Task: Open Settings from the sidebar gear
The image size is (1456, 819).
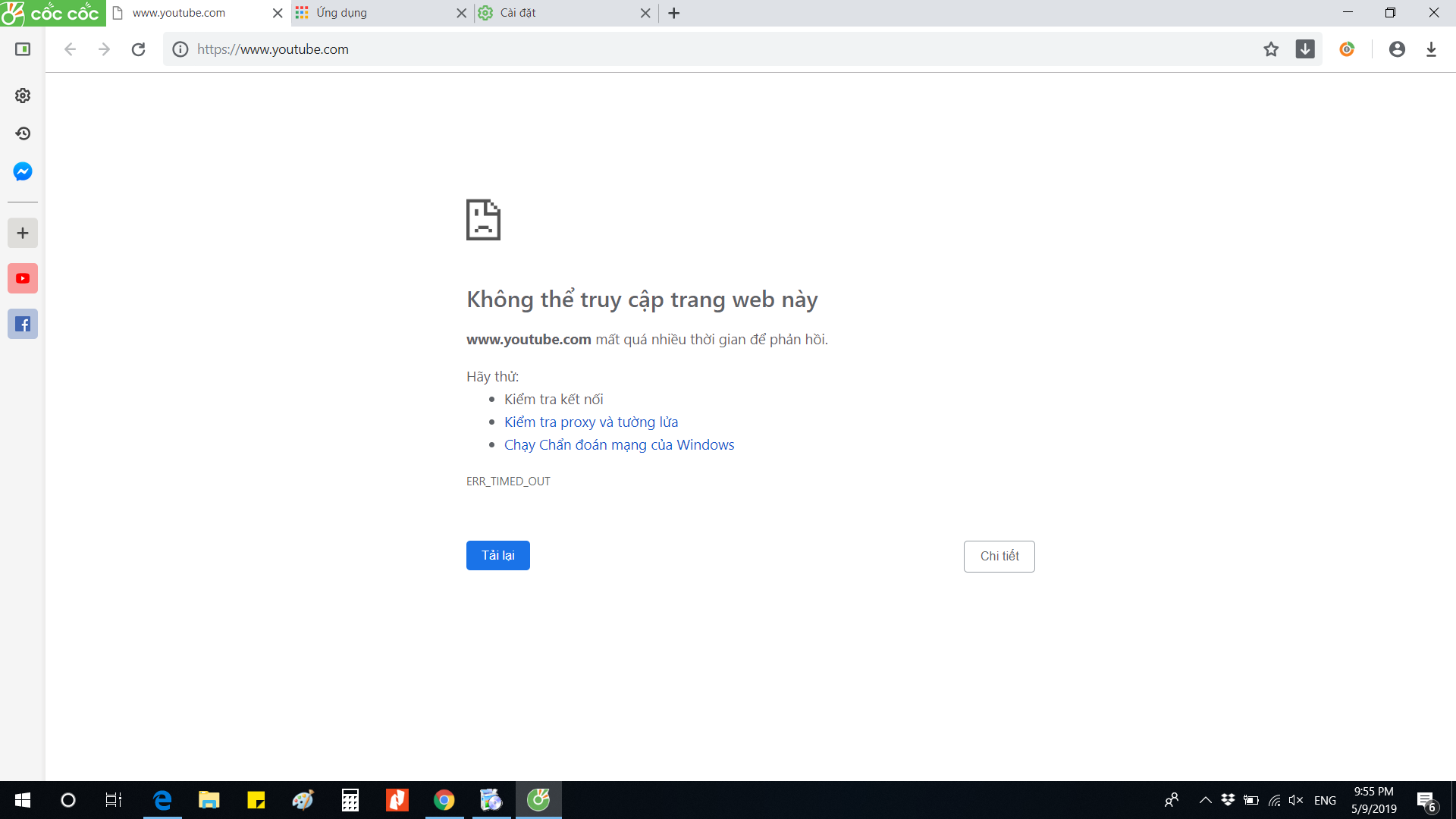Action: tap(23, 96)
